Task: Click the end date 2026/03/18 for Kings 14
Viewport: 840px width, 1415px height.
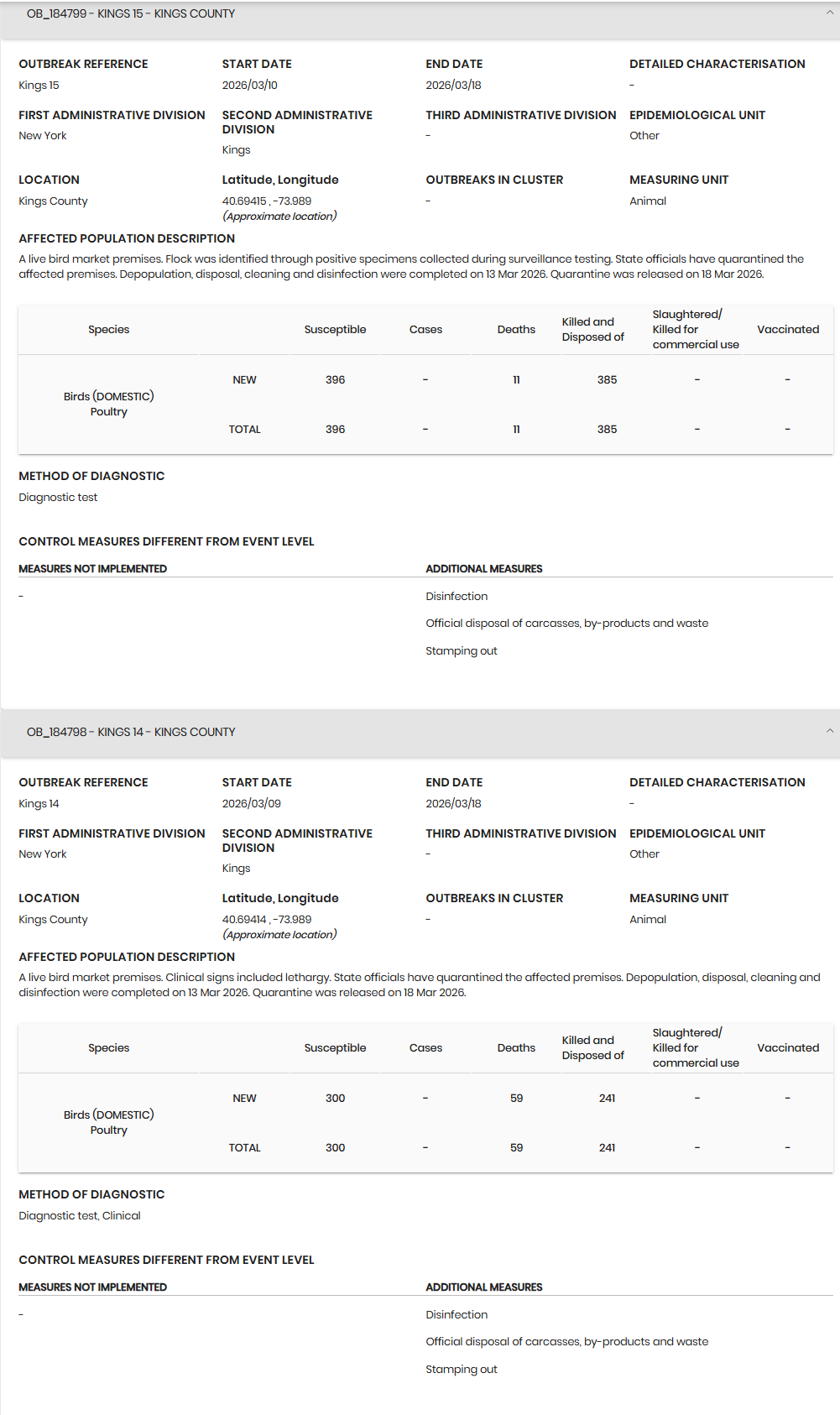Action: (453, 803)
